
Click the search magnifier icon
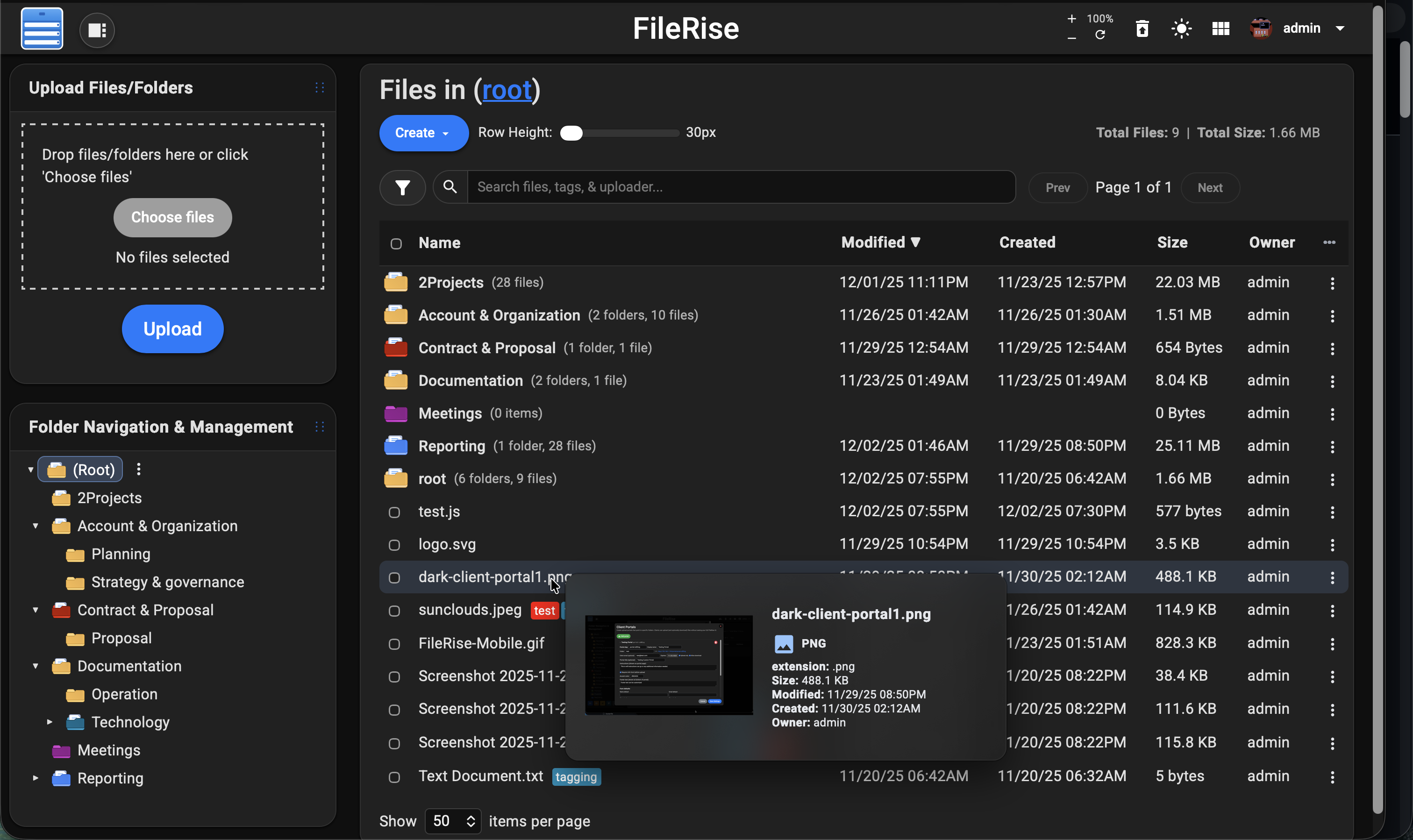point(450,187)
